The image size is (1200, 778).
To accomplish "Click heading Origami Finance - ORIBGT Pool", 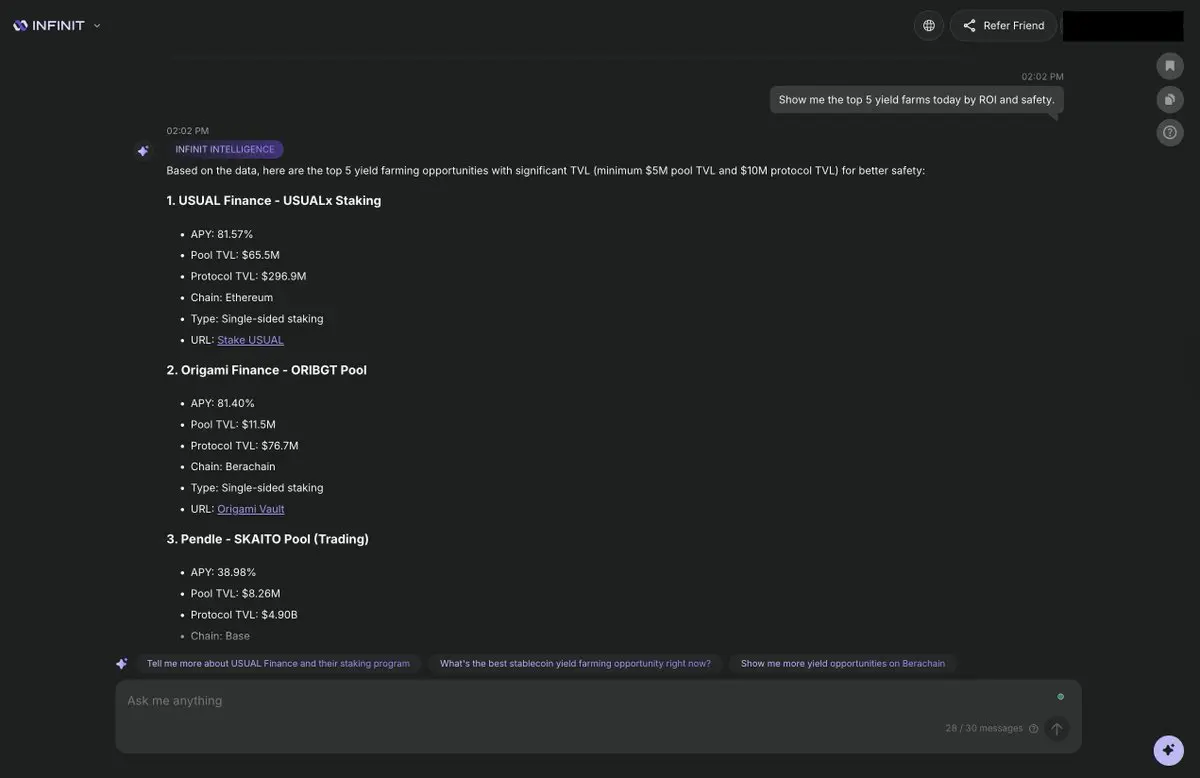I will pos(267,370).
